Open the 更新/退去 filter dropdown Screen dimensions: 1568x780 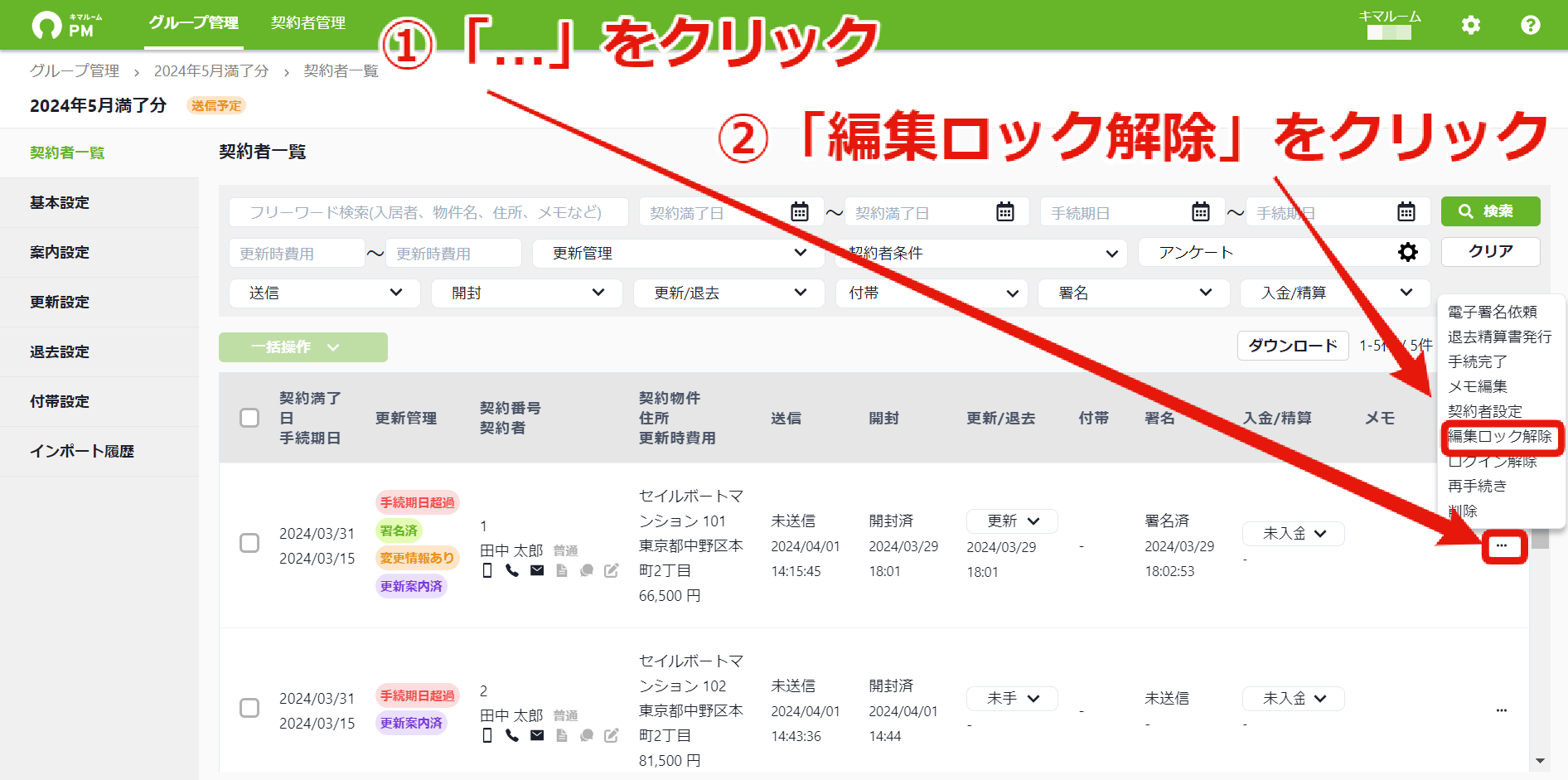tap(729, 293)
